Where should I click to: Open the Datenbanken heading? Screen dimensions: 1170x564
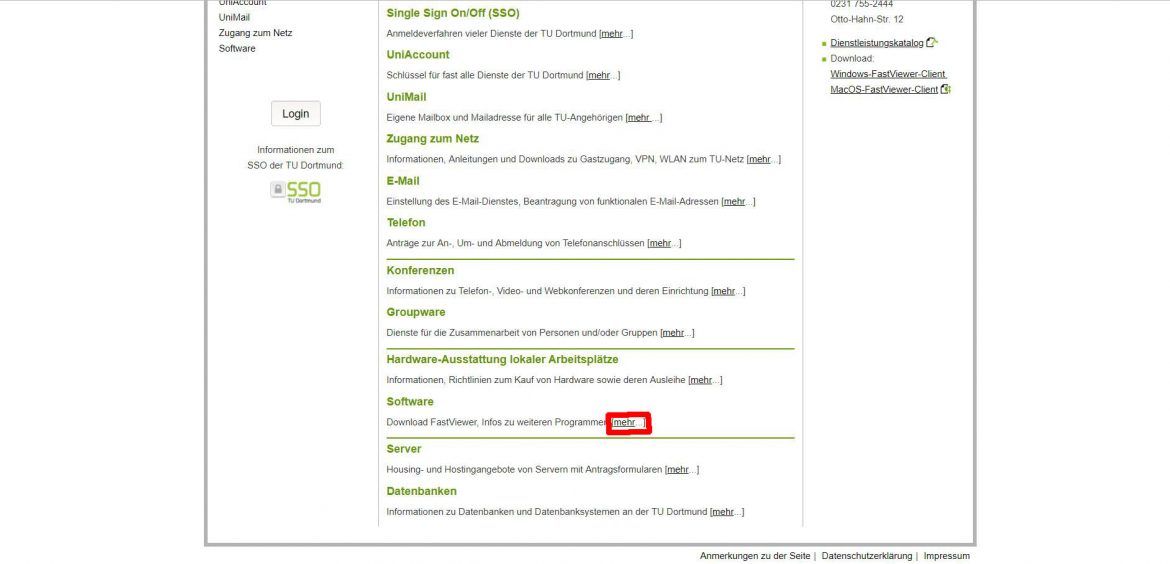tap(422, 491)
